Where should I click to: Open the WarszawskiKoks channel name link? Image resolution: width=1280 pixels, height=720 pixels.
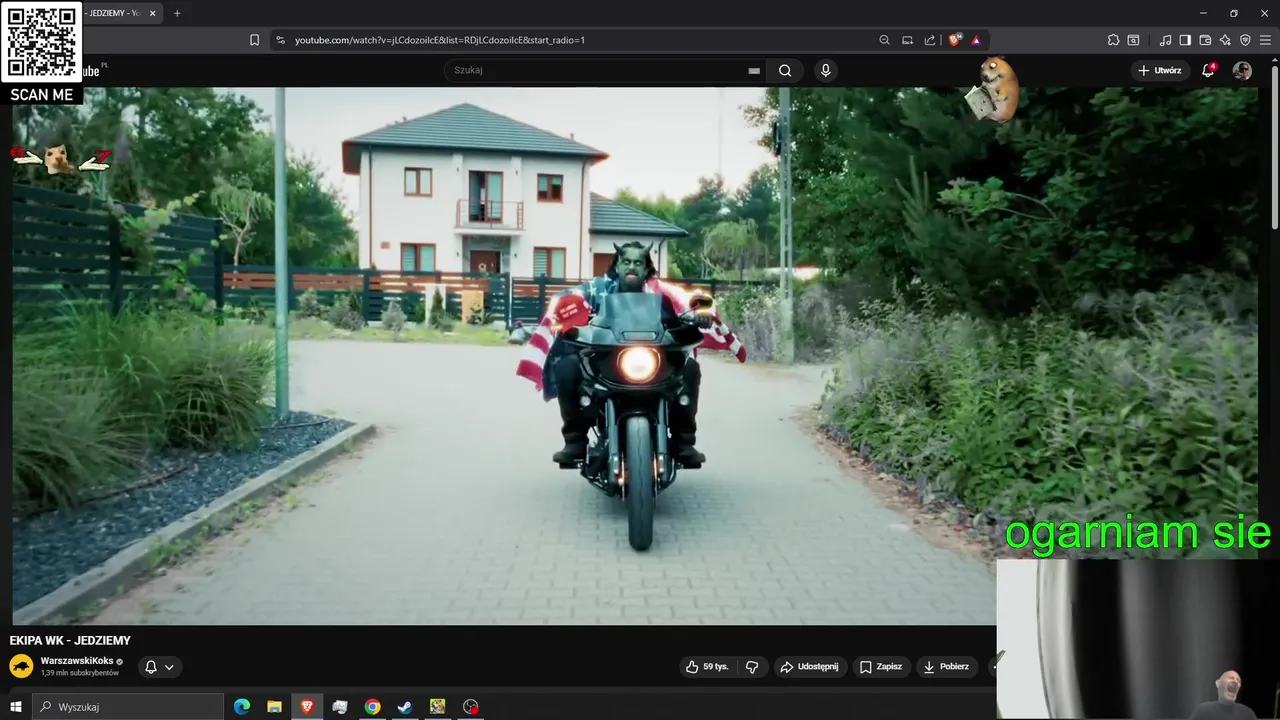pyautogui.click(x=77, y=661)
